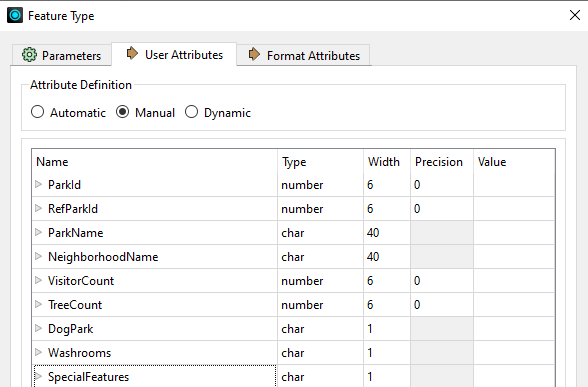This screenshot has width=588, height=387.
Task: Close the Feature Type dialog
Action: coord(574,15)
